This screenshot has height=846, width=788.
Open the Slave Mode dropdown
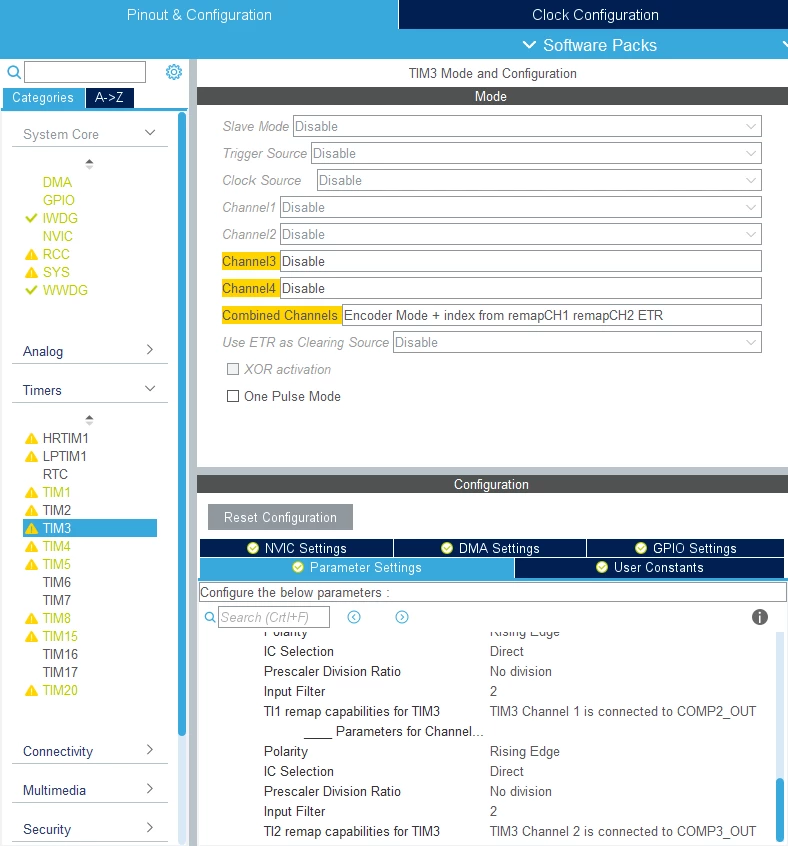pyautogui.click(x=527, y=126)
